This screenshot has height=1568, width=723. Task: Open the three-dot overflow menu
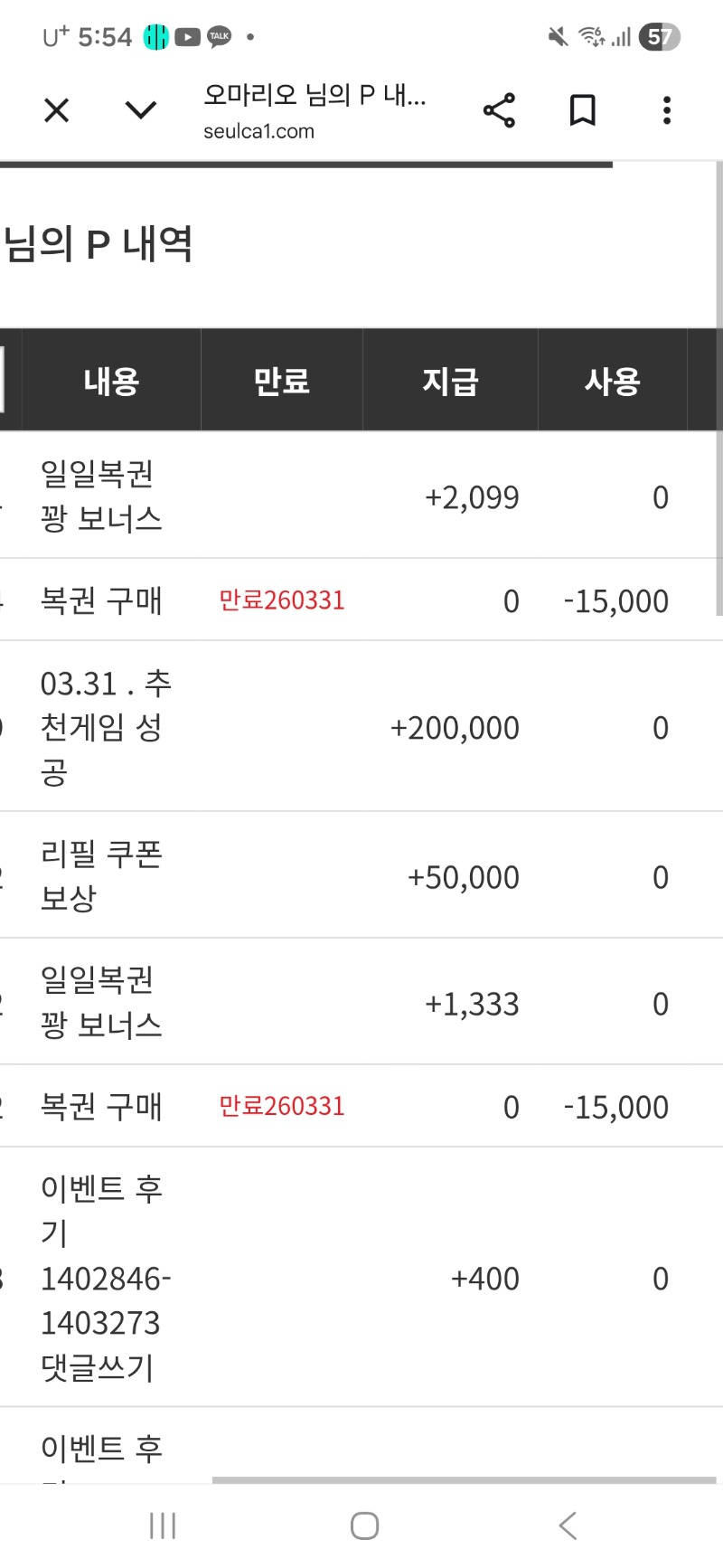coord(667,110)
